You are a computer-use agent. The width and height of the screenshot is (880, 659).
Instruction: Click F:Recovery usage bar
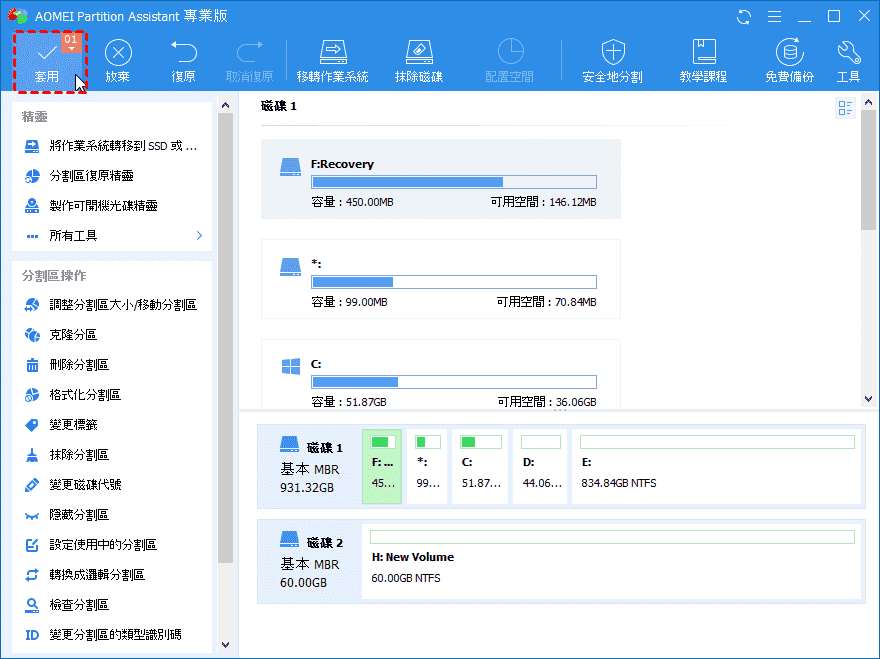point(453,182)
